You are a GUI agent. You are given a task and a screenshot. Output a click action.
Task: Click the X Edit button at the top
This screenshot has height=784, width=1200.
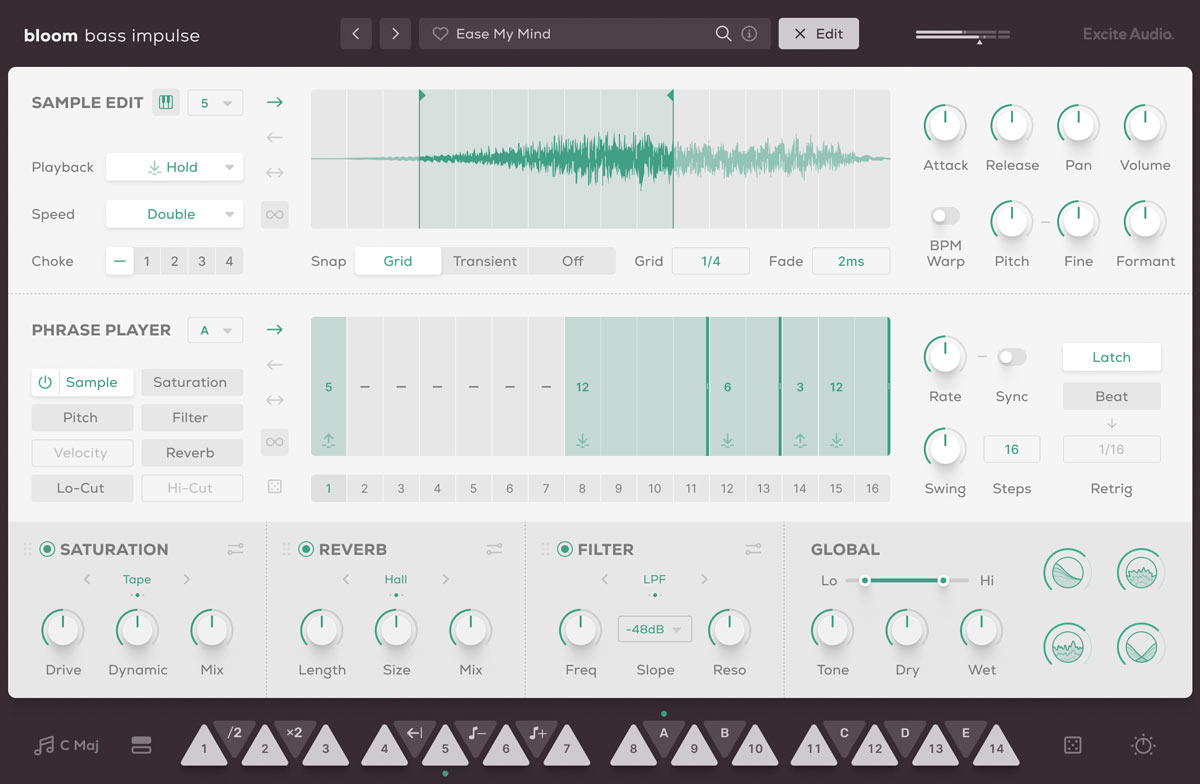point(818,33)
